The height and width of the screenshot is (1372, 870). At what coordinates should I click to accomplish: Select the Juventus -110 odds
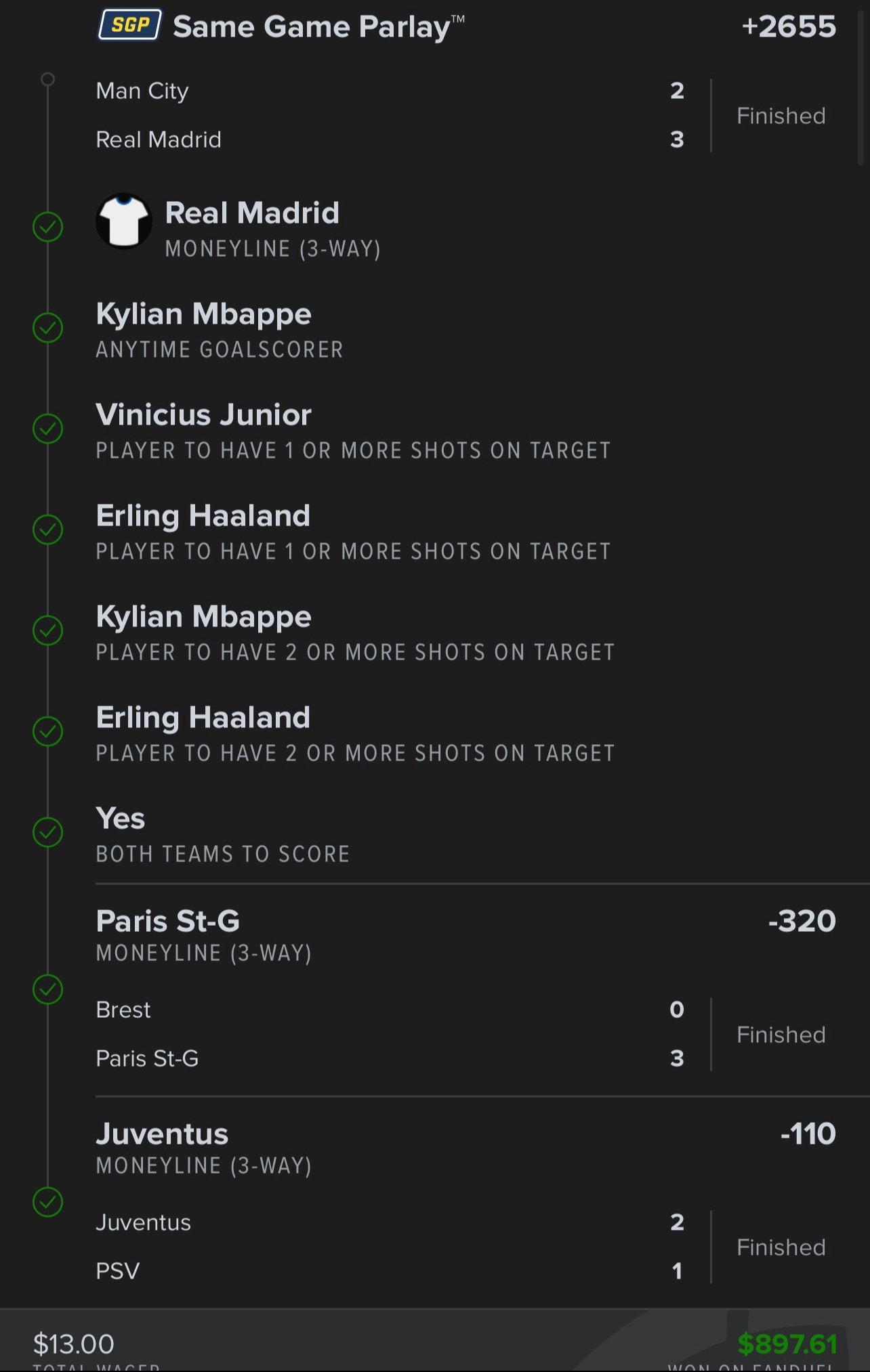(x=808, y=1134)
